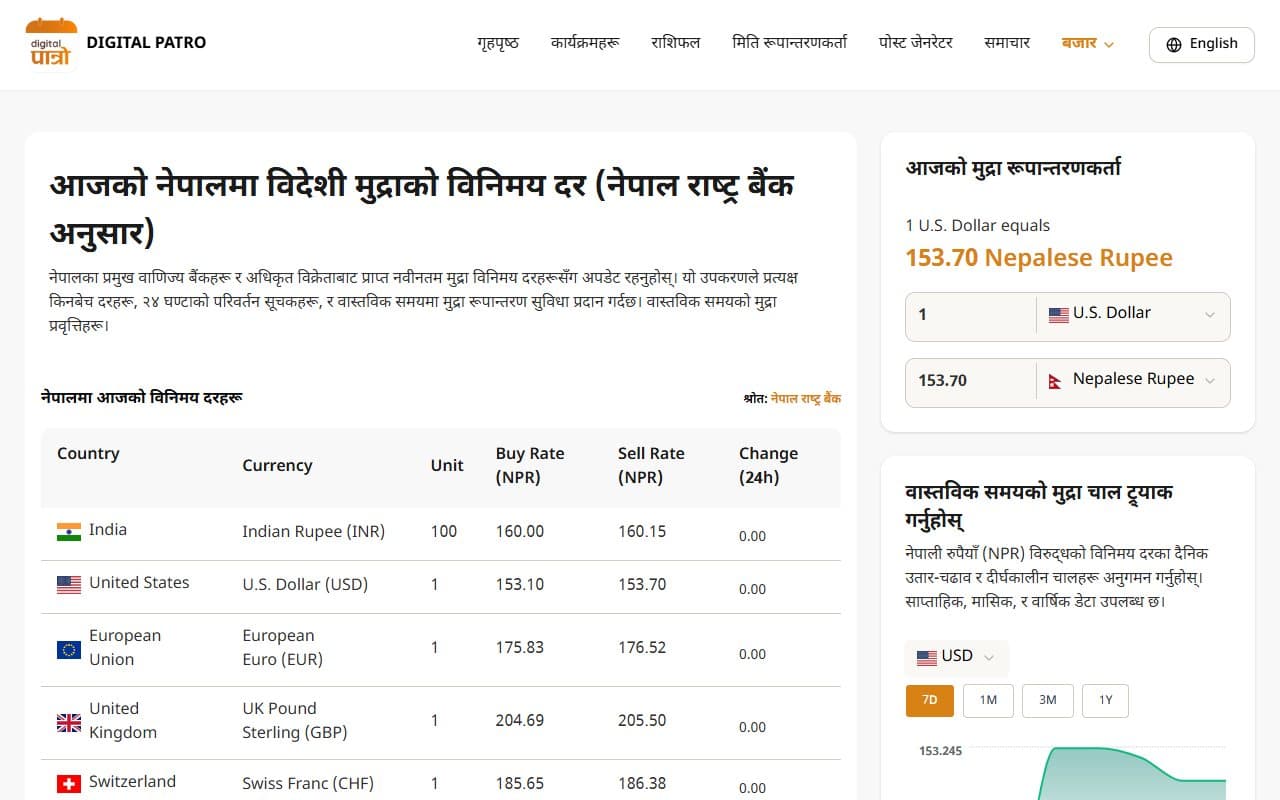Click Indian Rupee (INR) cell
This screenshot has width=1280, height=800.
tap(313, 532)
